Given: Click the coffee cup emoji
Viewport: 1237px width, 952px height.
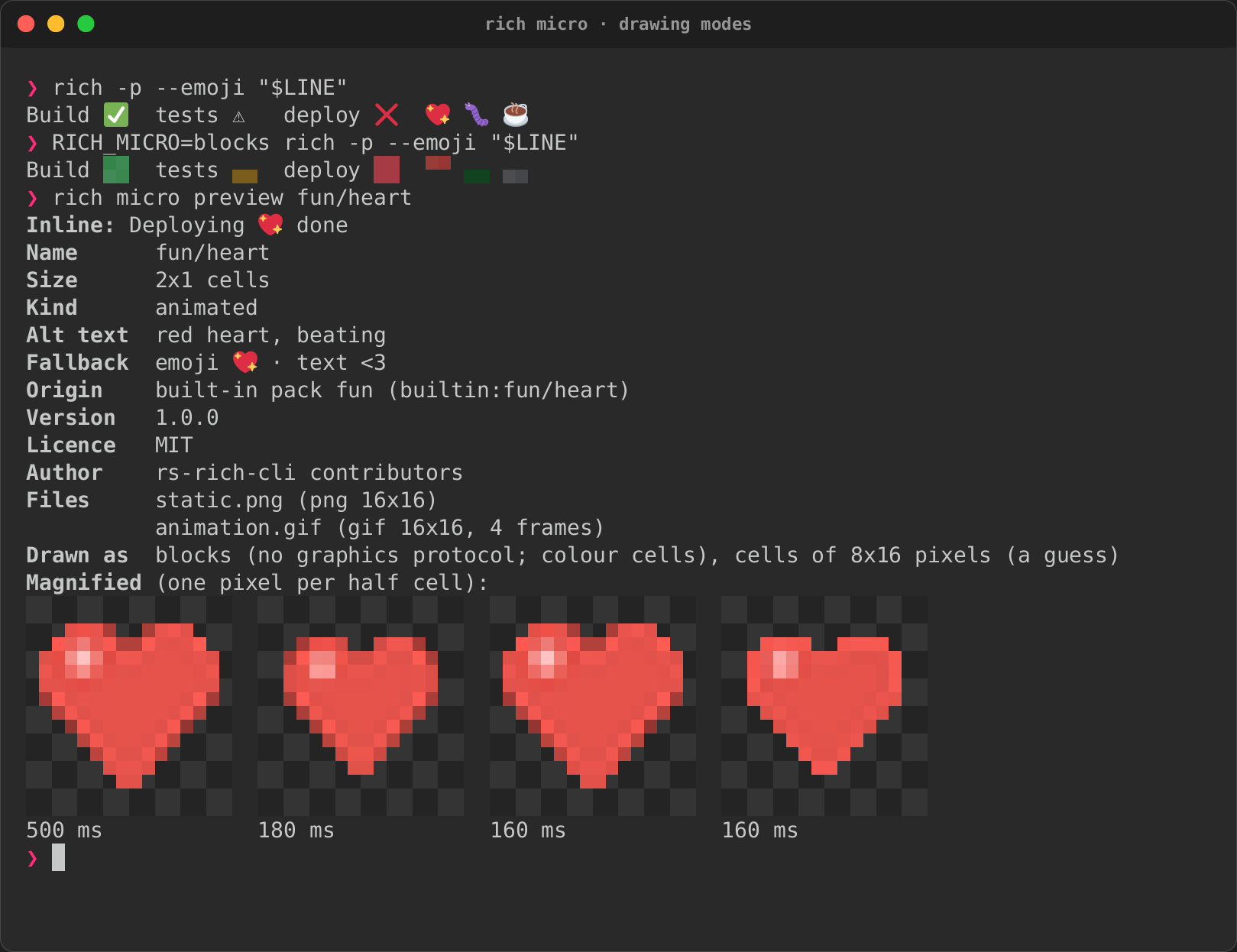Looking at the screenshot, I should click(516, 115).
